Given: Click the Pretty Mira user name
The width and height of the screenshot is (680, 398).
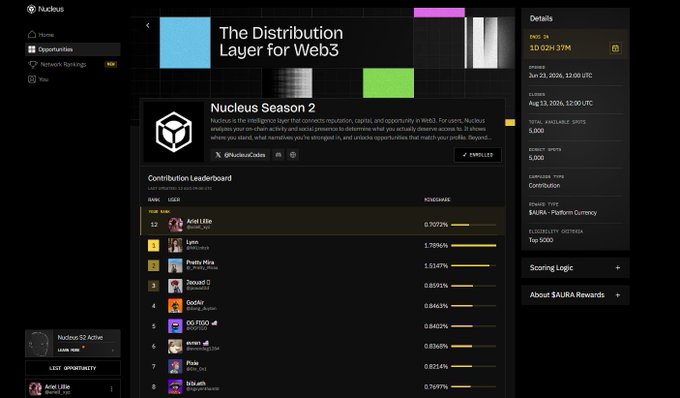Looking at the screenshot, I should click(200, 262).
